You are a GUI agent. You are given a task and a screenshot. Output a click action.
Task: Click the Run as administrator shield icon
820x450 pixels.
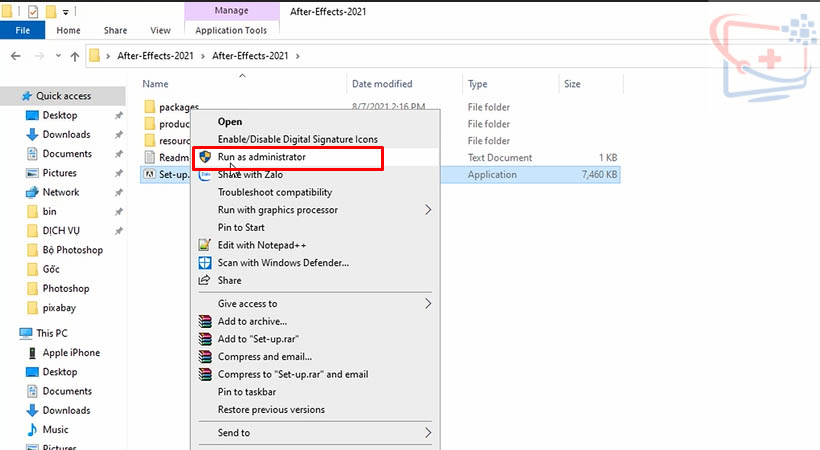tap(205, 157)
